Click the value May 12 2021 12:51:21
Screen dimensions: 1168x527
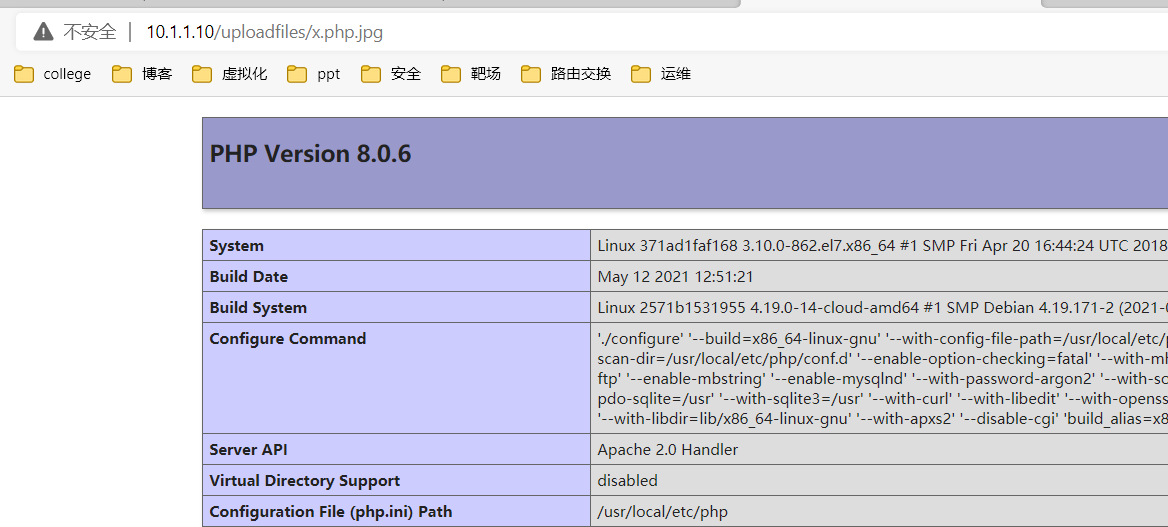pyautogui.click(x=676, y=277)
